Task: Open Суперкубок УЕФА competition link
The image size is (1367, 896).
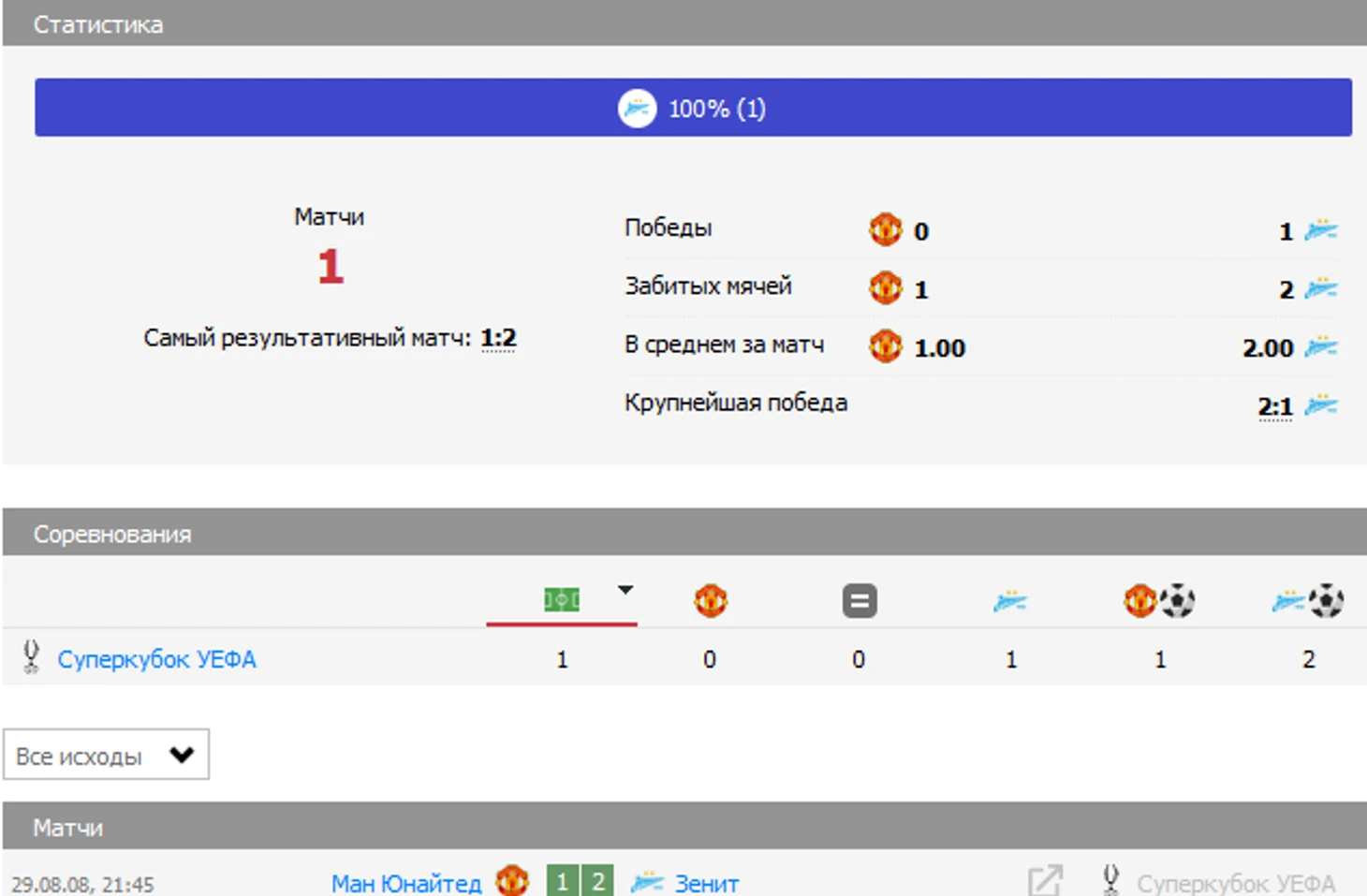Action: pos(156,659)
